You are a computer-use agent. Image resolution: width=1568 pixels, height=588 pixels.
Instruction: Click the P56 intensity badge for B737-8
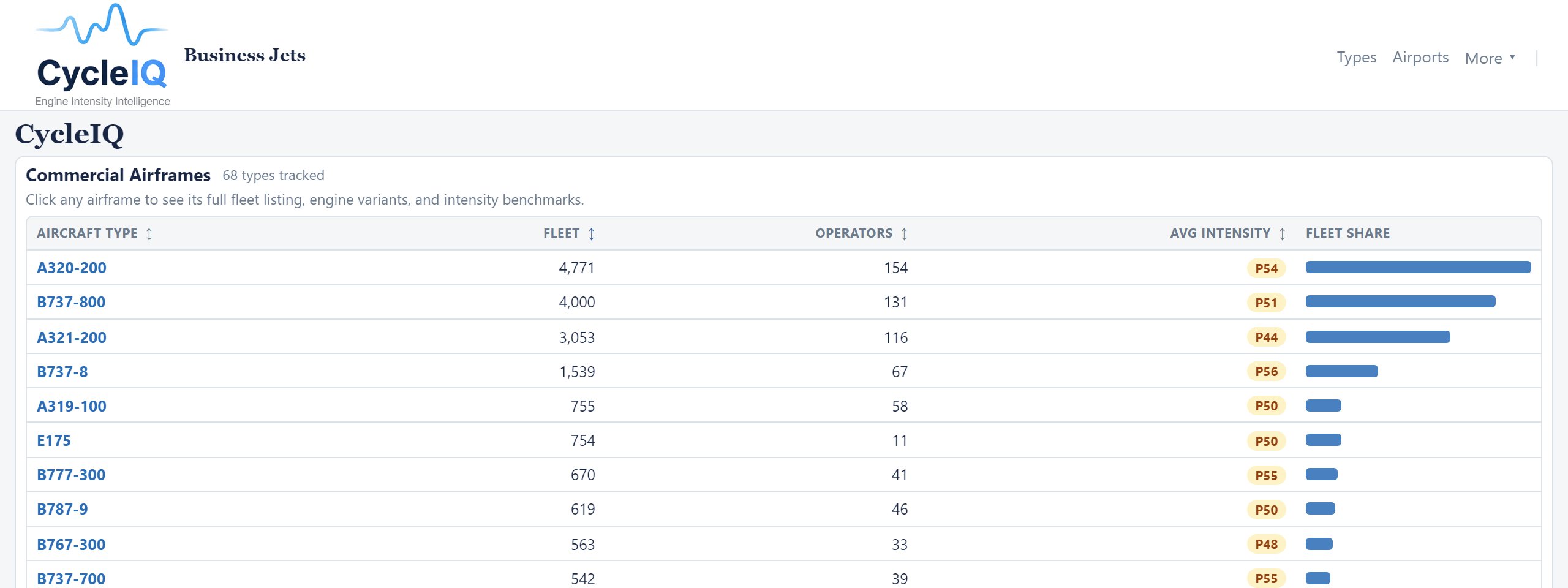[x=1266, y=371]
